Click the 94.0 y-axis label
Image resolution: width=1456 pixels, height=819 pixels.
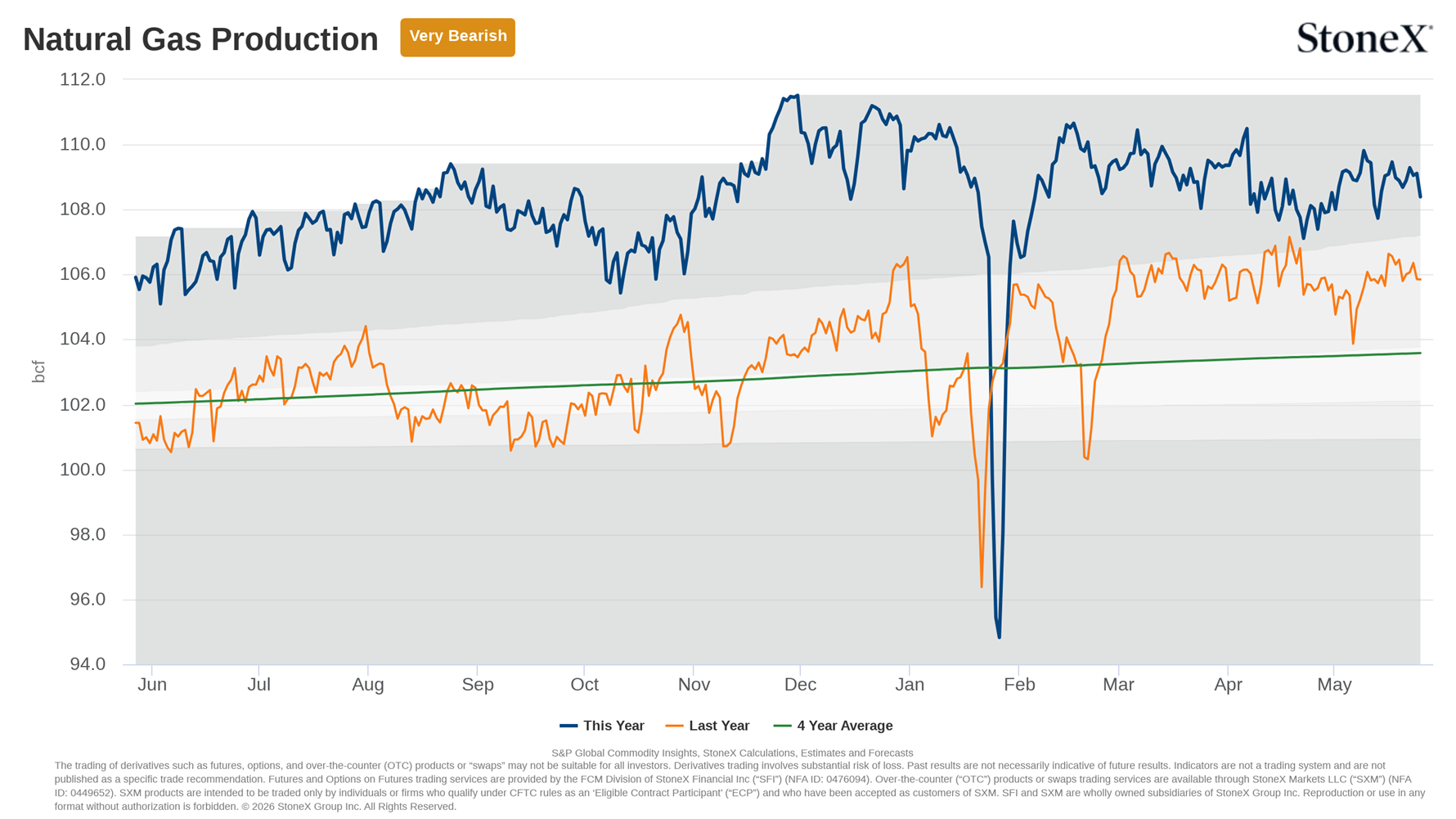pos(88,664)
